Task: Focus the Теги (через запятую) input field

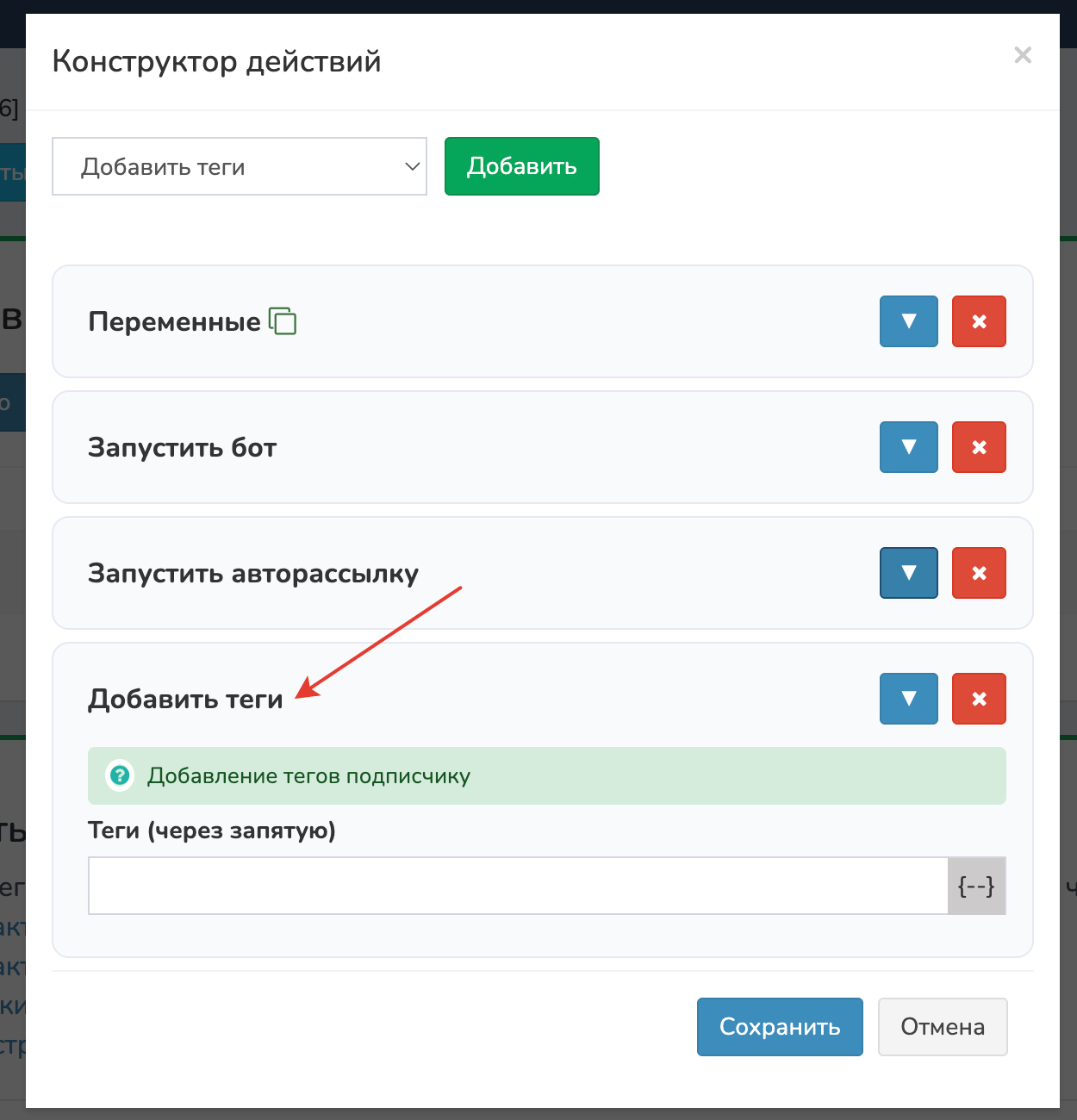Action: (x=517, y=886)
